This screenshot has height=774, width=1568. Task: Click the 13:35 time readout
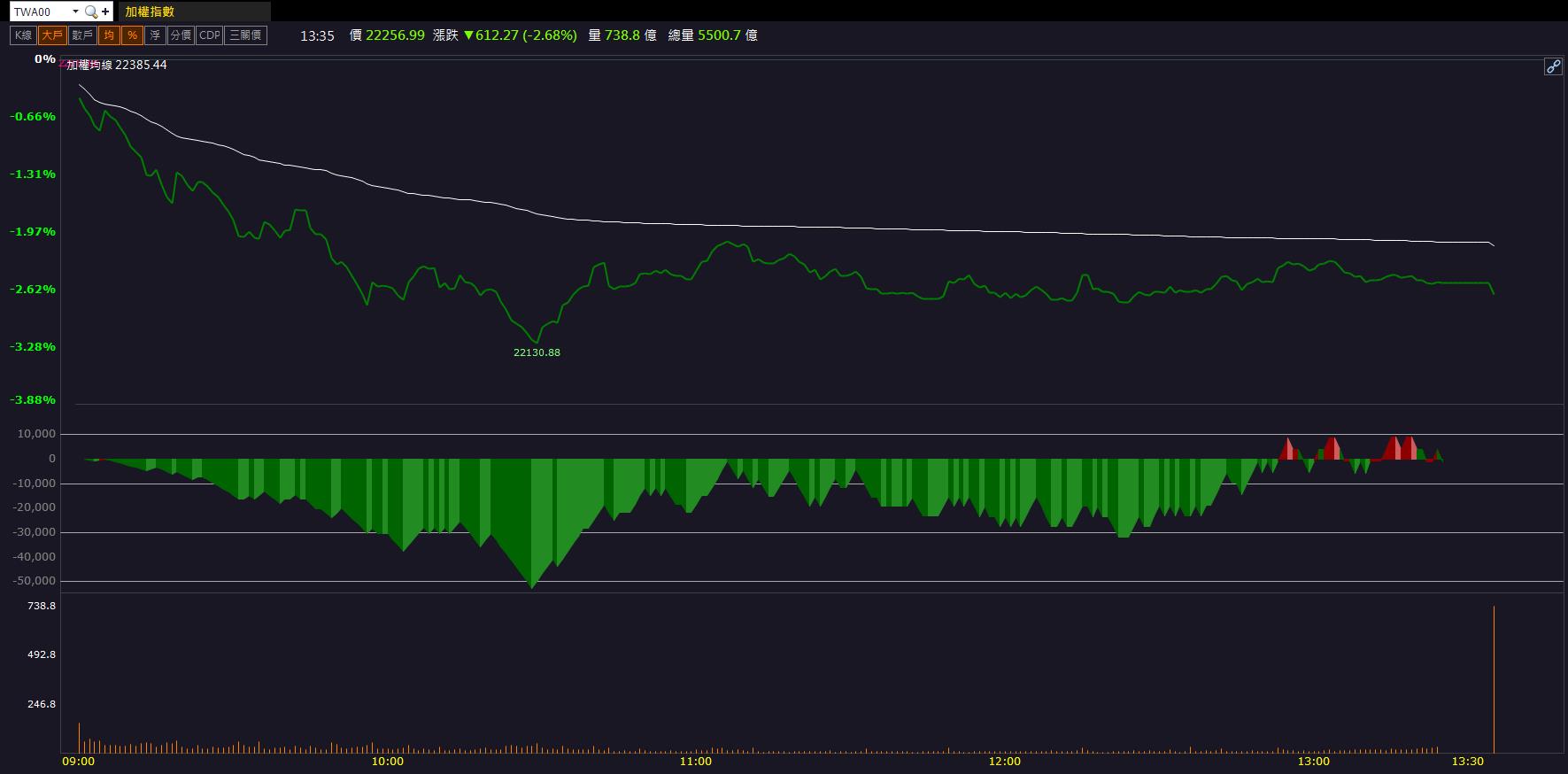pyautogui.click(x=317, y=35)
